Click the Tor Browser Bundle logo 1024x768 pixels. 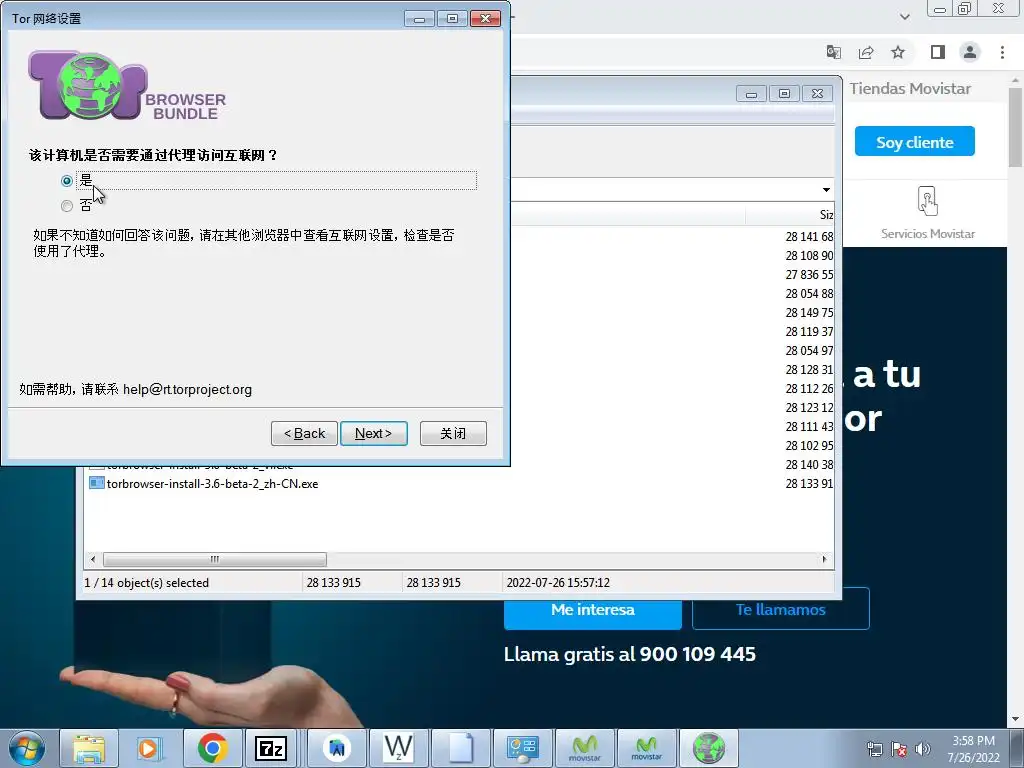point(127,86)
